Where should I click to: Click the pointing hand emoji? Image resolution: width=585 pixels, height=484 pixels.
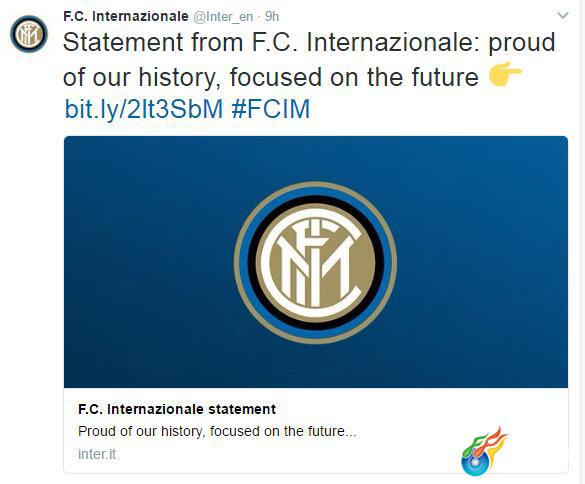pos(505,75)
